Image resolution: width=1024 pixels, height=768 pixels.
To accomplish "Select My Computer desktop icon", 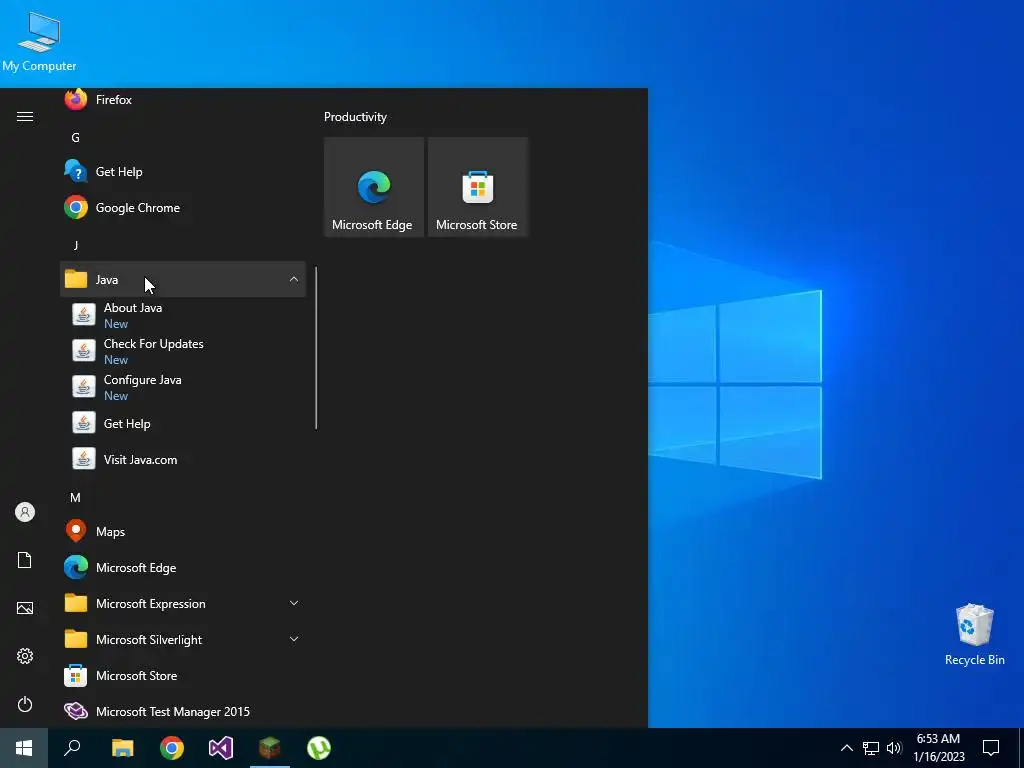I will click(x=39, y=41).
